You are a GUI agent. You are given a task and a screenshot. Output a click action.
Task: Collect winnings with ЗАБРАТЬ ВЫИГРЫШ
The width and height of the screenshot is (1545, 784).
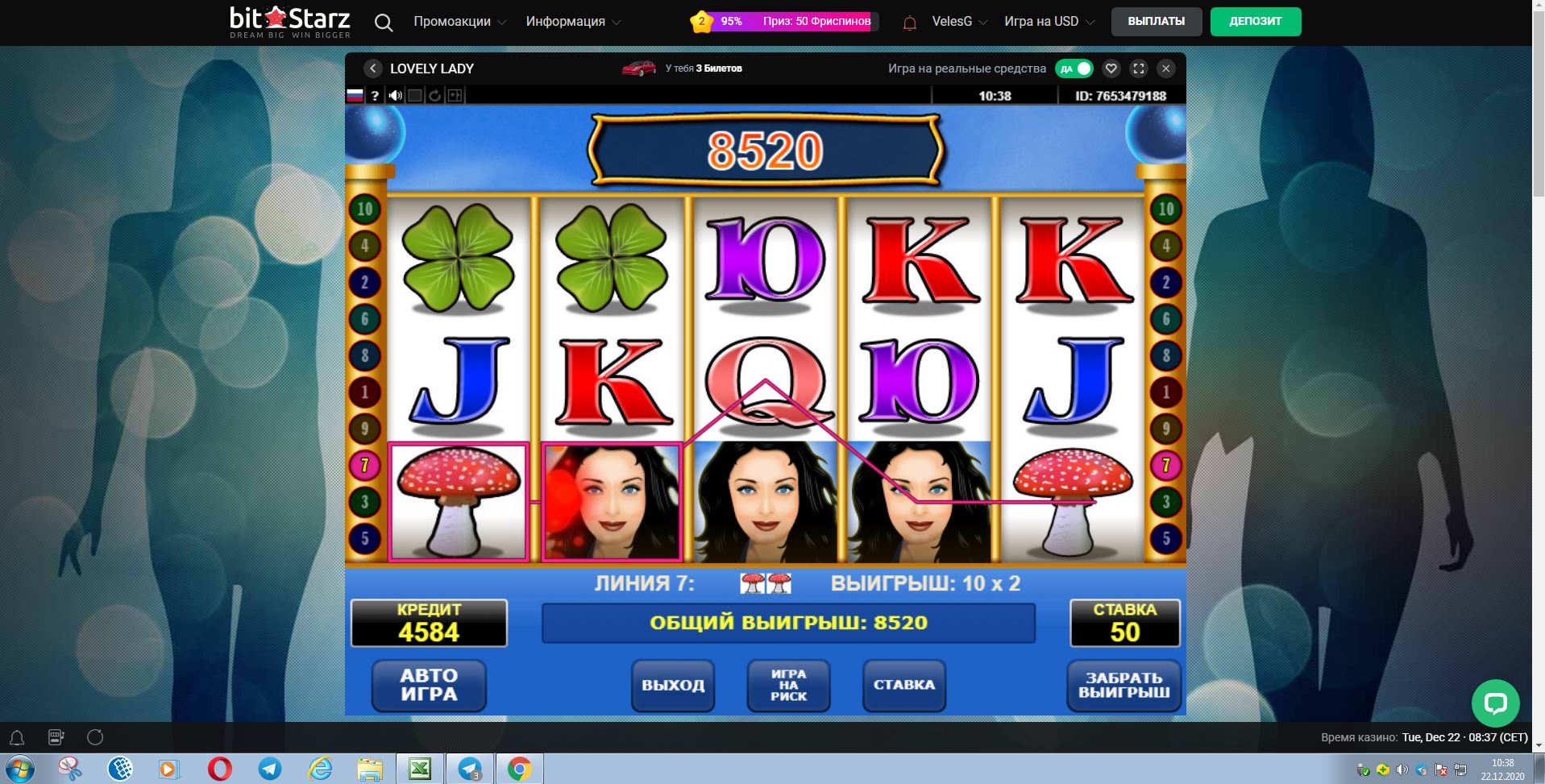[x=1123, y=686]
